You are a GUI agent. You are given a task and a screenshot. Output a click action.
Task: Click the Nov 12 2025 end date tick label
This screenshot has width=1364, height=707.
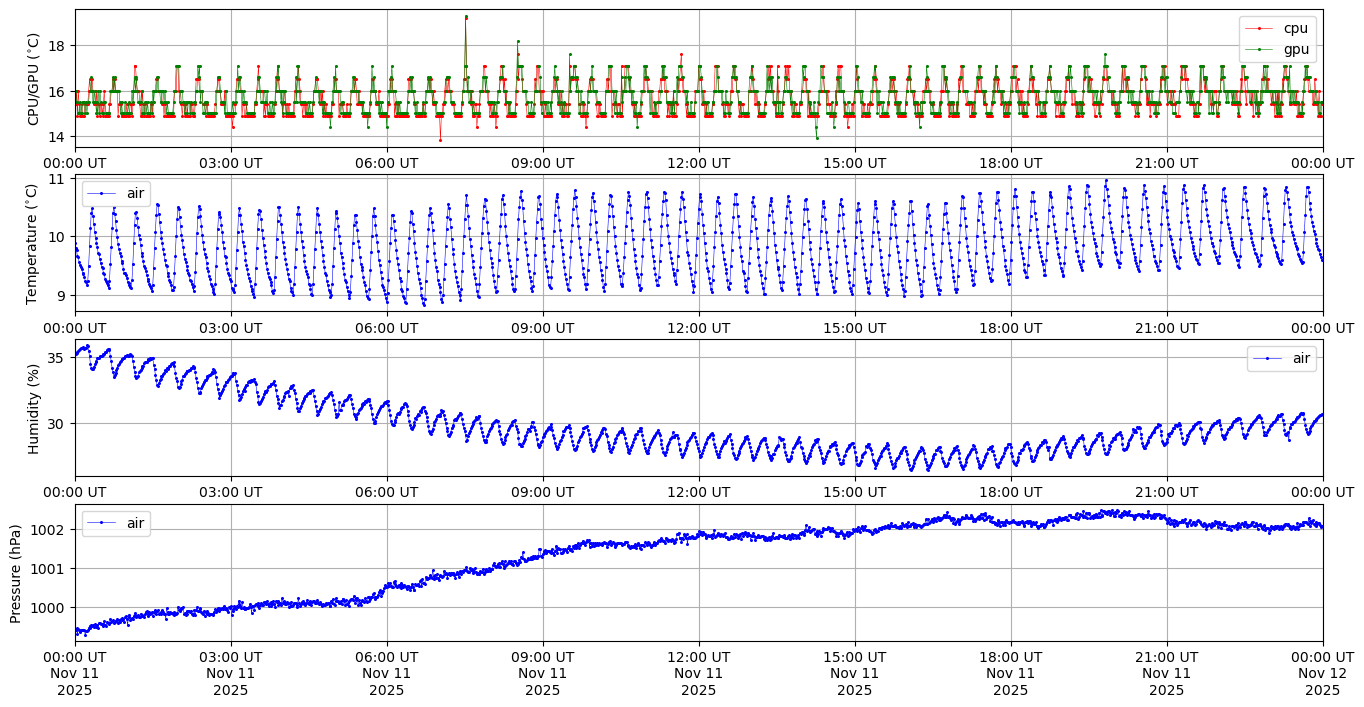coord(1322,673)
